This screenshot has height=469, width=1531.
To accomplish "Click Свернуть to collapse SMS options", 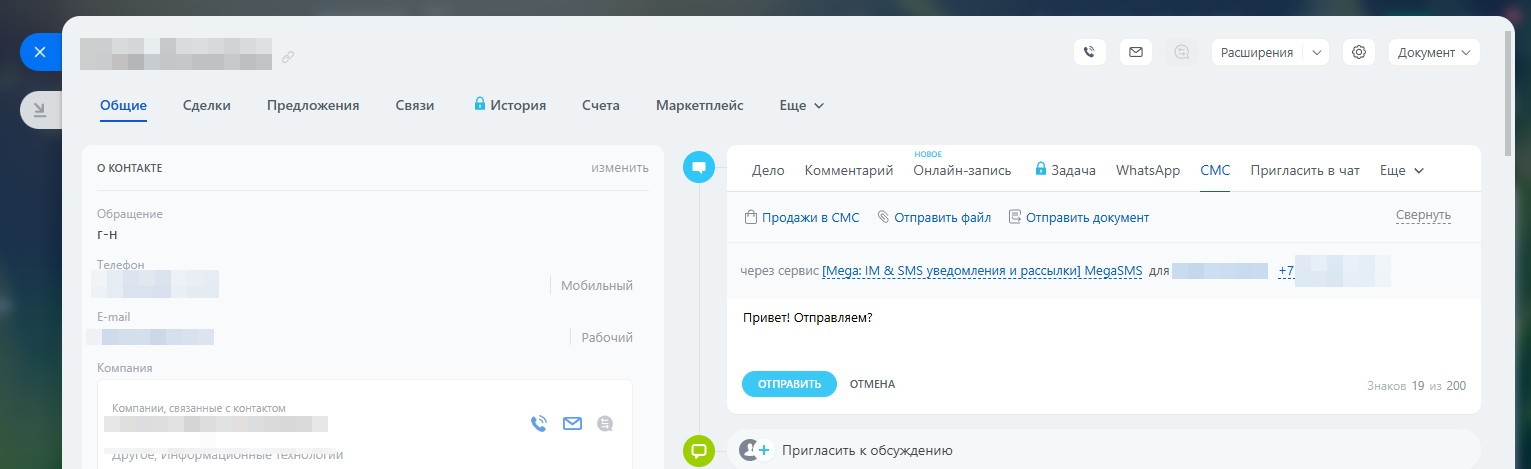I will click(1423, 215).
